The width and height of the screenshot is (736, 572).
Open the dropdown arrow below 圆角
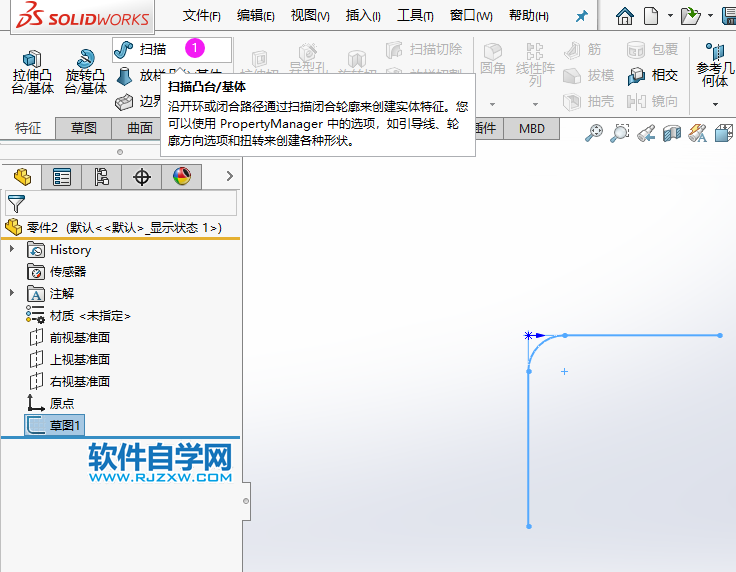[492, 104]
